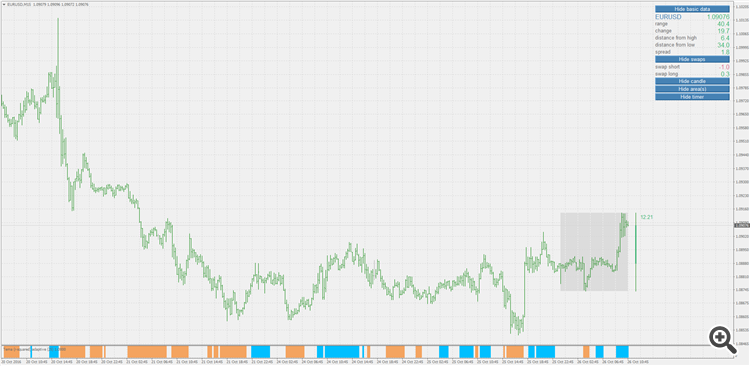Click the 6.4 value
This screenshot has height=366, width=750.
point(725,38)
